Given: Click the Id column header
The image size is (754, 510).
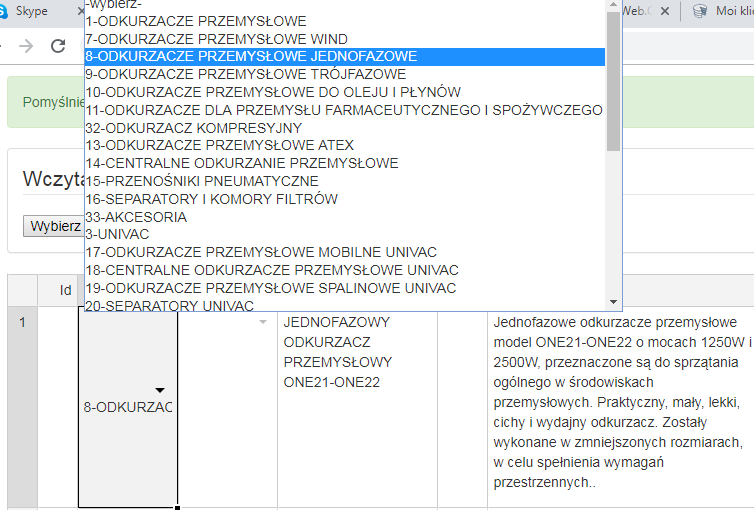Looking at the screenshot, I should pyautogui.click(x=58, y=290).
